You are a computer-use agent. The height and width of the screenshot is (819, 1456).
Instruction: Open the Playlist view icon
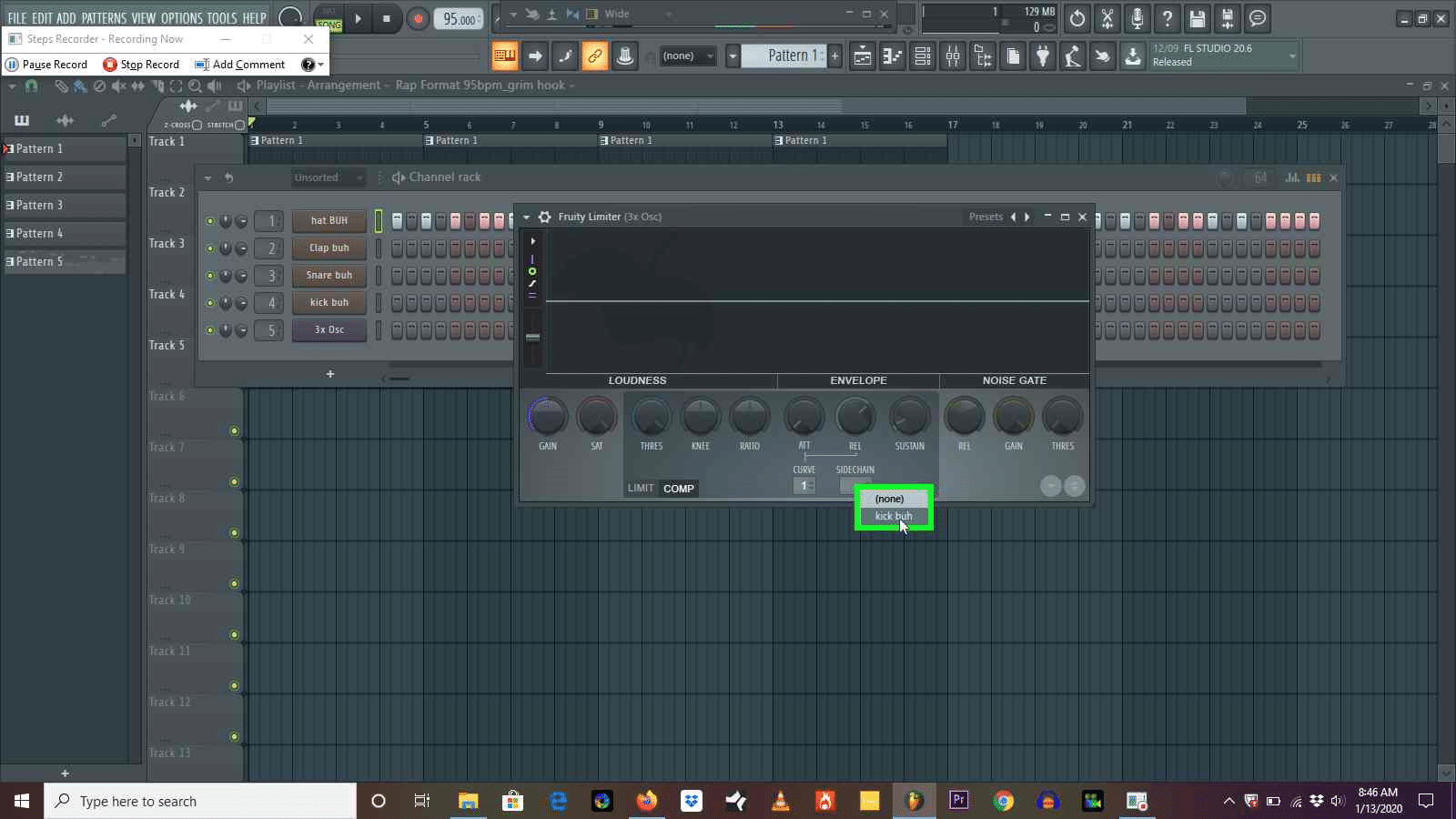click(862, 56)
